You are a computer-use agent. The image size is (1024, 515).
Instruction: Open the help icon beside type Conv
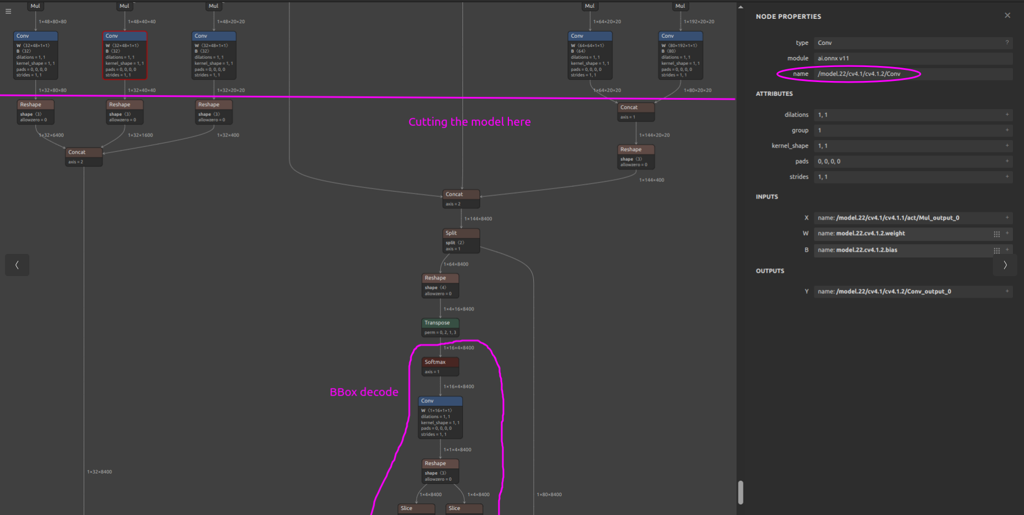coord(1006,43)
